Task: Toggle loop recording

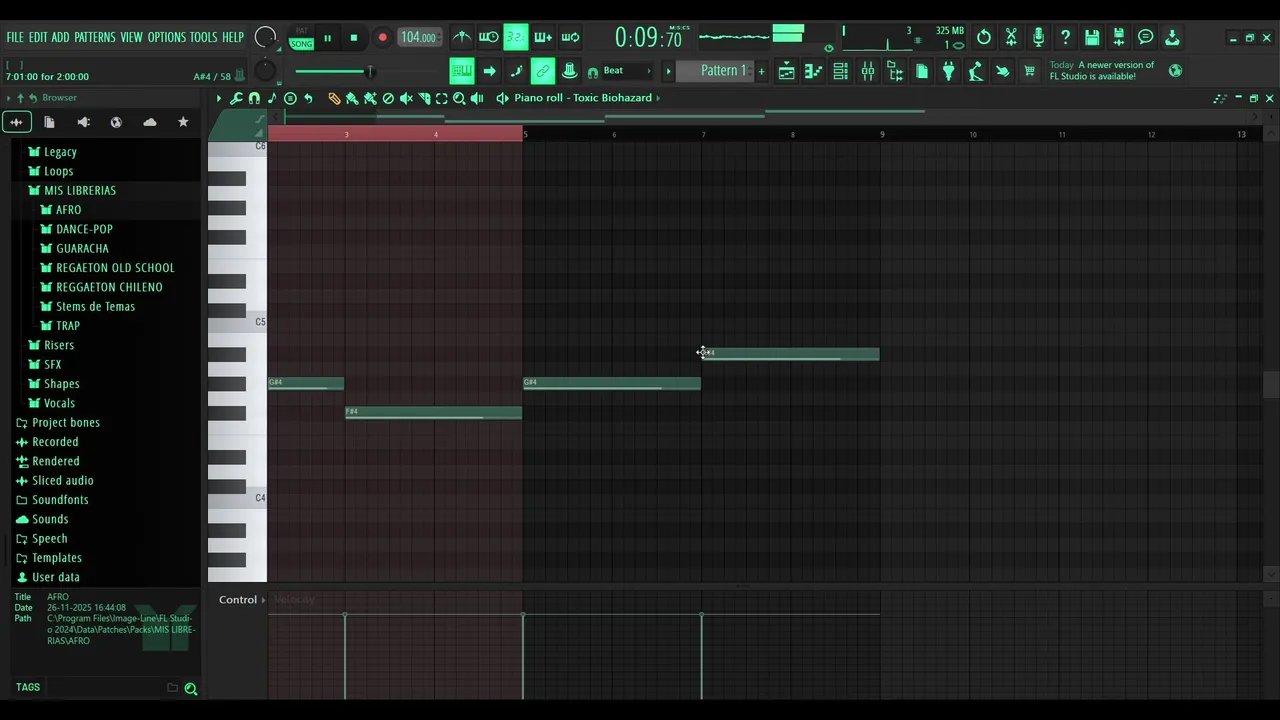Action: pos(570,38)
